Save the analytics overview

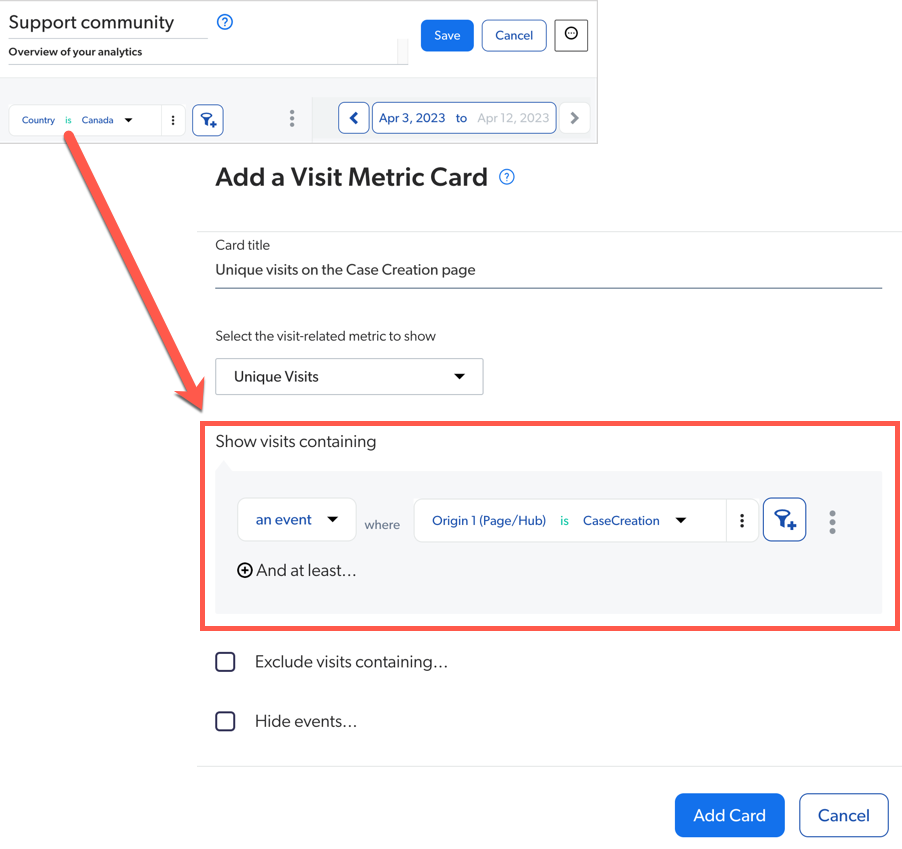447,35
